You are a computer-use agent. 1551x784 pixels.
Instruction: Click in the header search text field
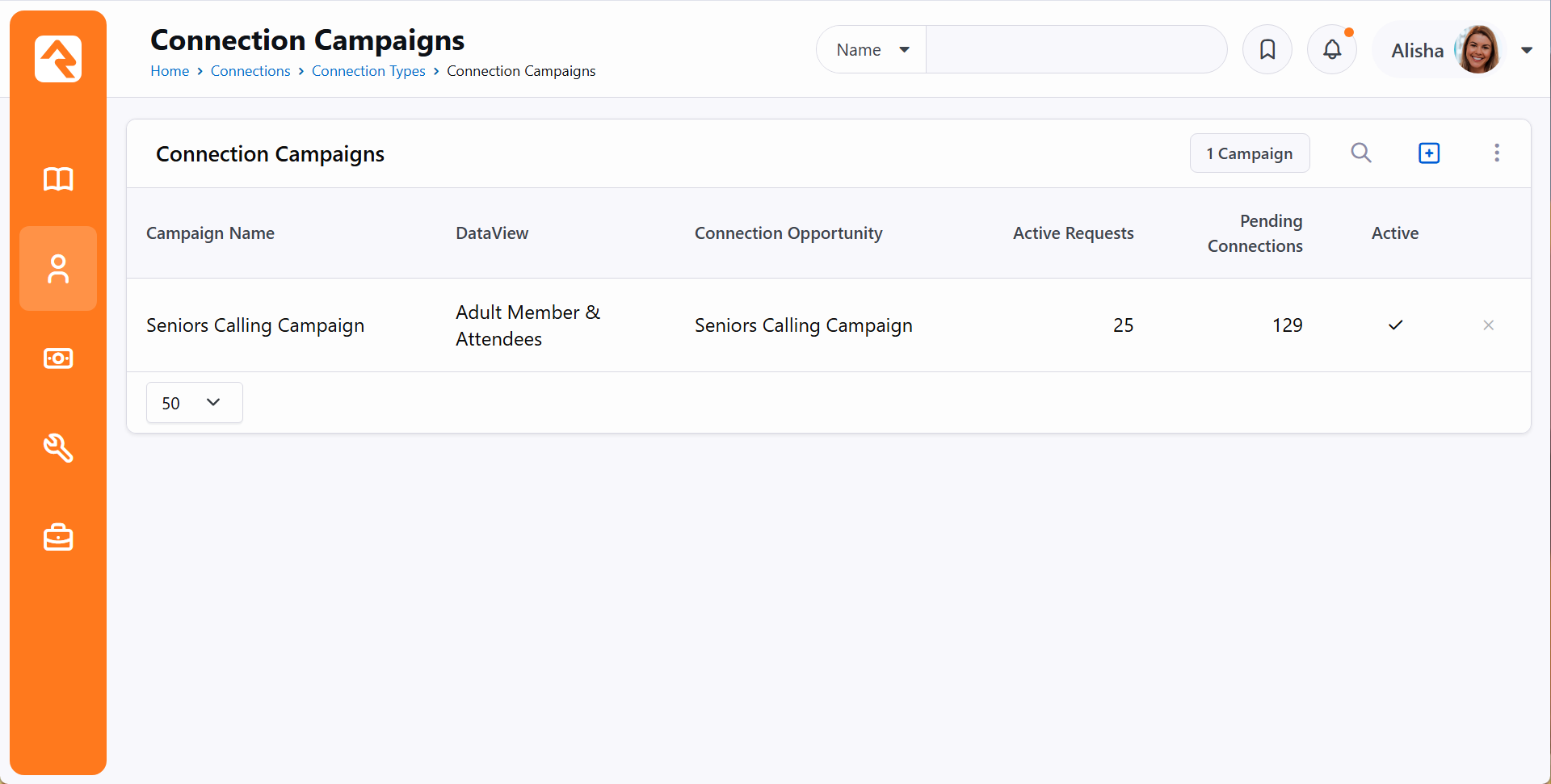(x=1076, y=50)
